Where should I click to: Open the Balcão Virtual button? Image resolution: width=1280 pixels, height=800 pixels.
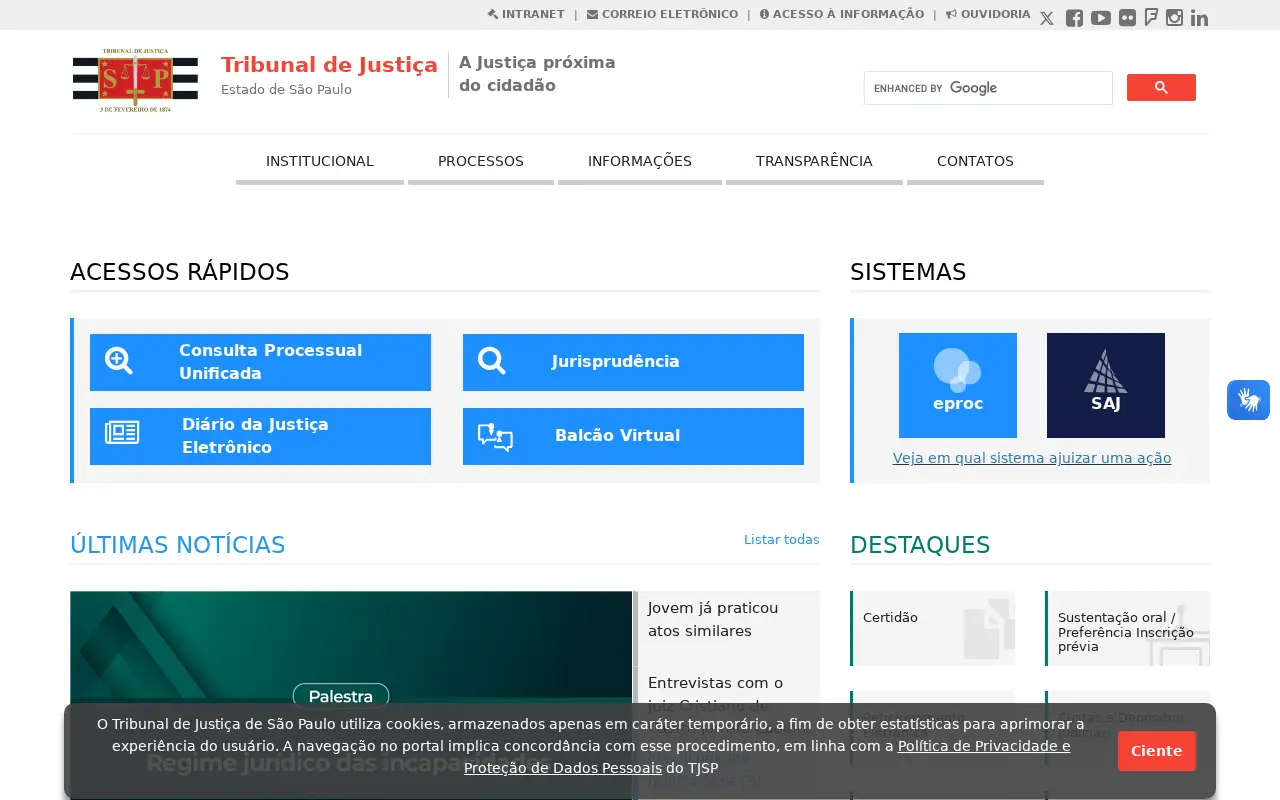(x=633, y=436)
